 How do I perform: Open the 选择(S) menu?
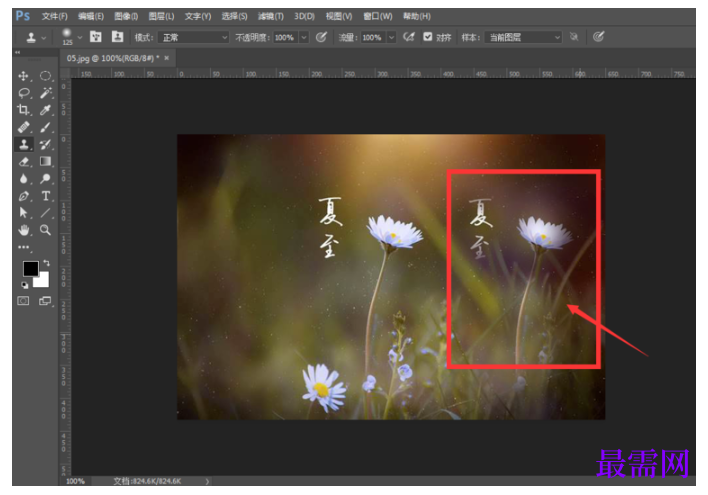[x=234, y=16]
